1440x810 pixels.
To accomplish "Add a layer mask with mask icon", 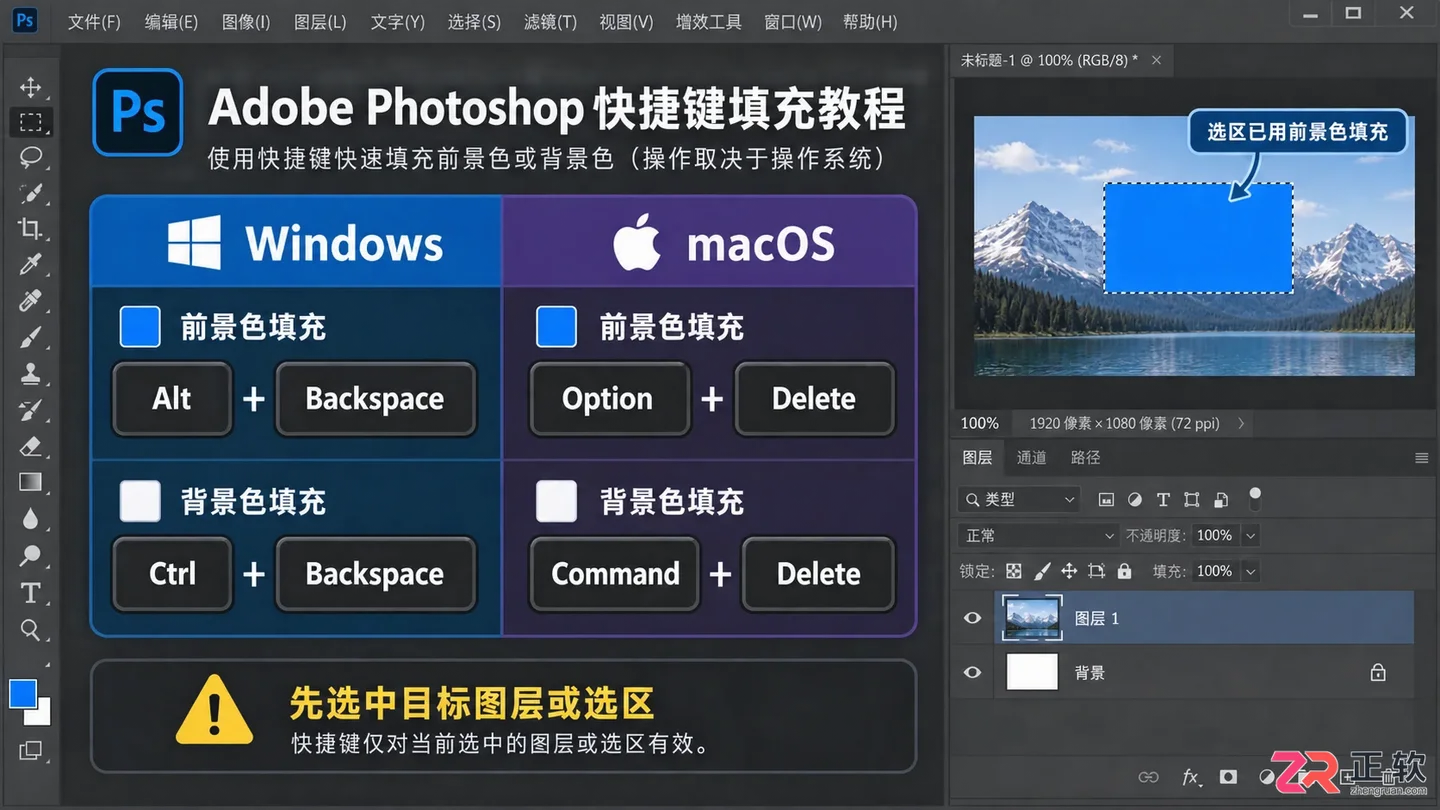I will point(1228,777).
